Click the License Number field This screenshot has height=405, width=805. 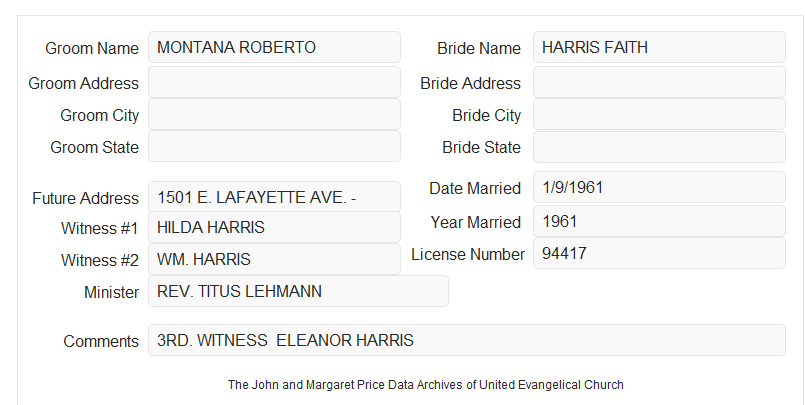(659, 253)
